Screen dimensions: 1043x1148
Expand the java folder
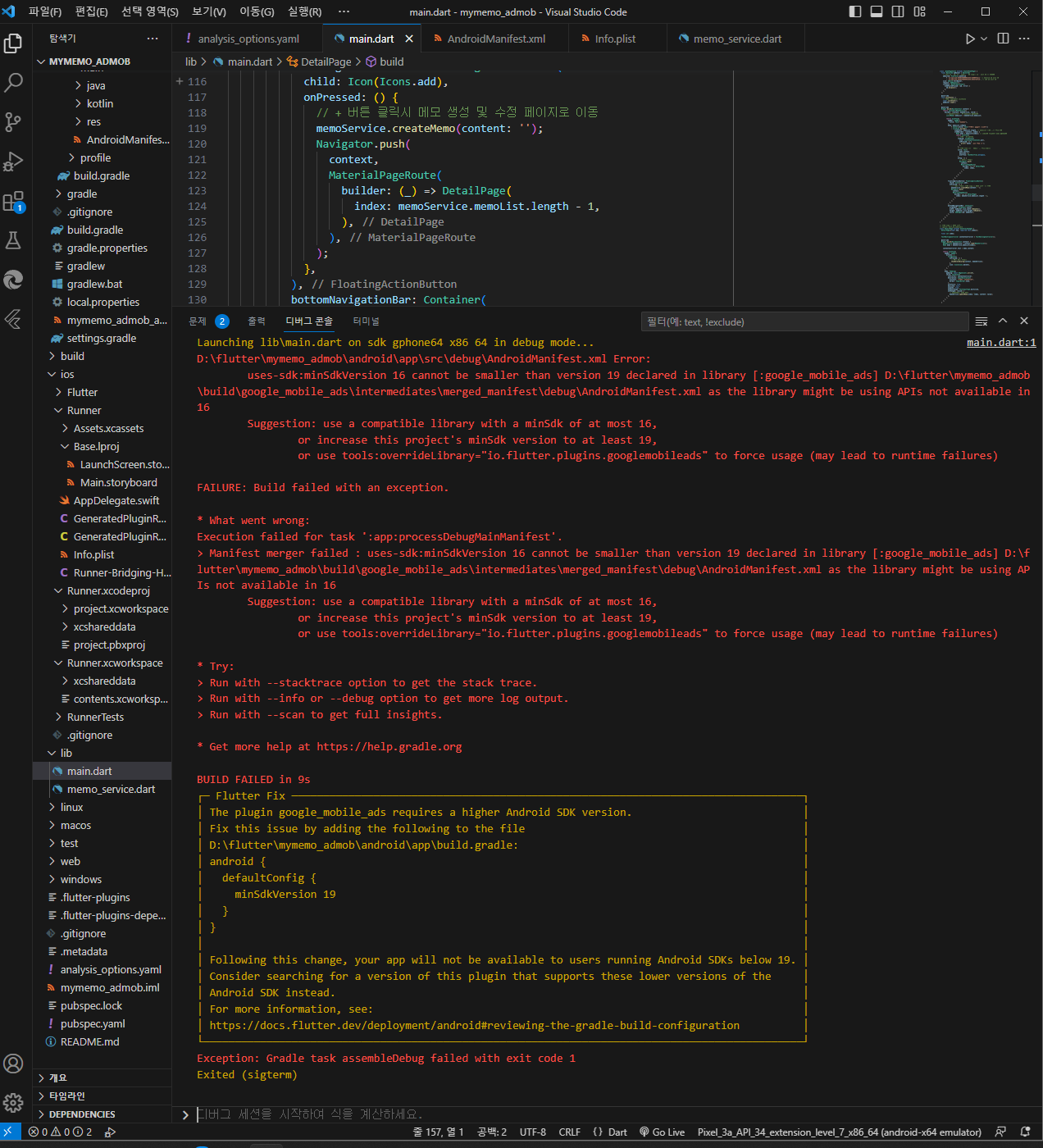click(x=96, y=85)
